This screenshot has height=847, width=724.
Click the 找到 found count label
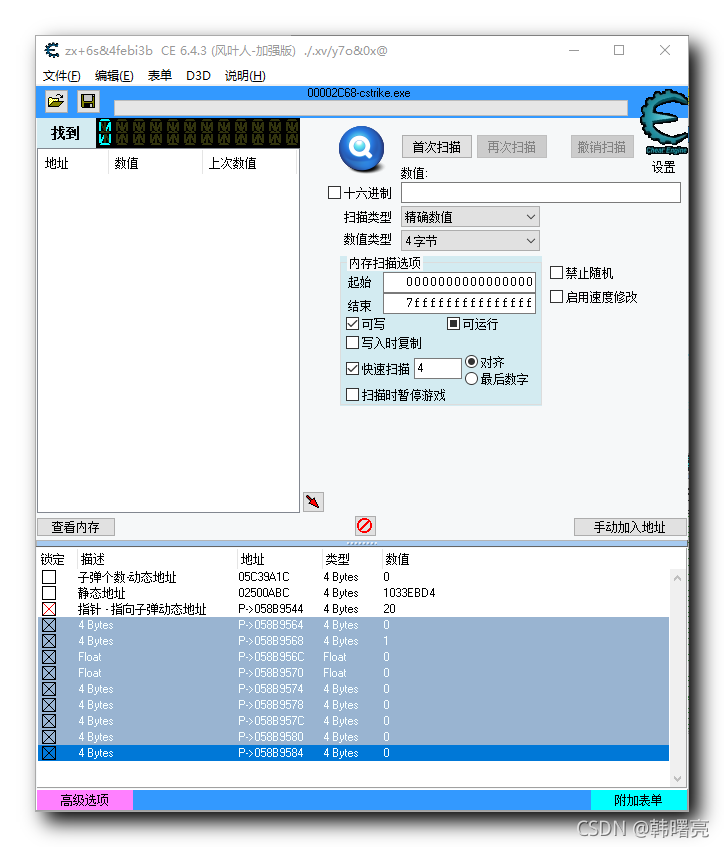pyautogui.click(x=65, y=133)
